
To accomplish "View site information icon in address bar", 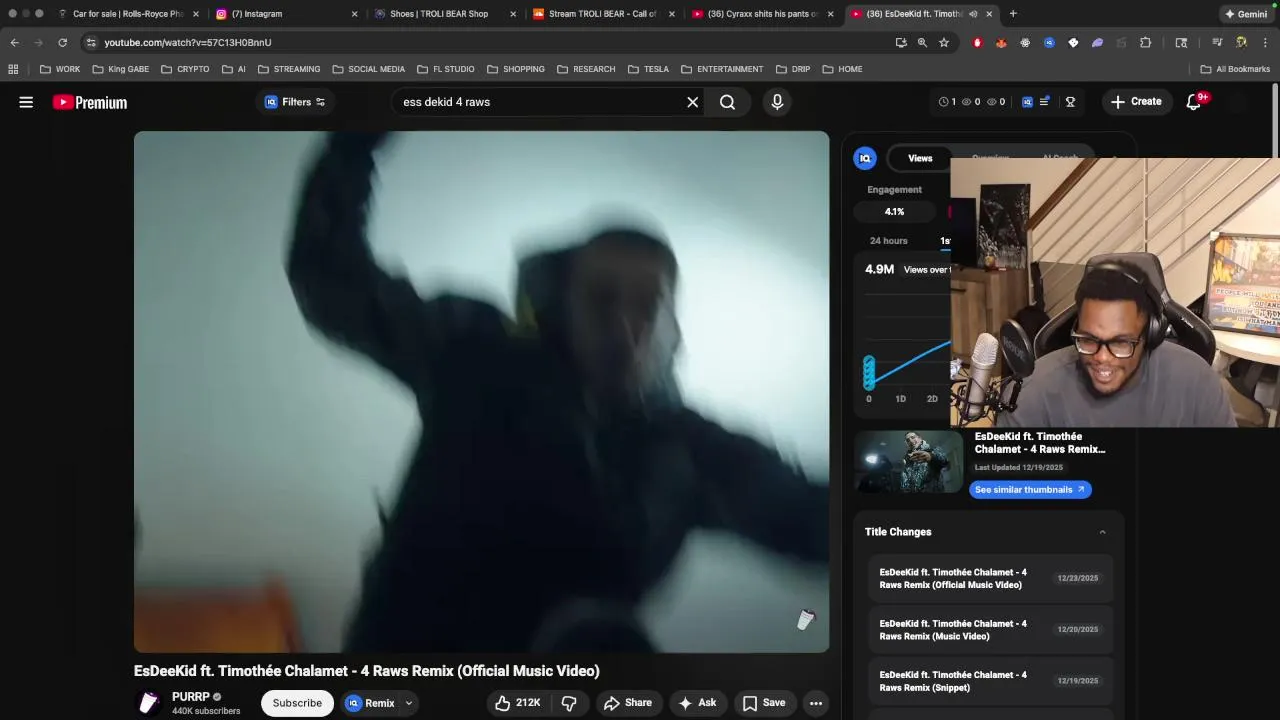I will click(91, 43).
